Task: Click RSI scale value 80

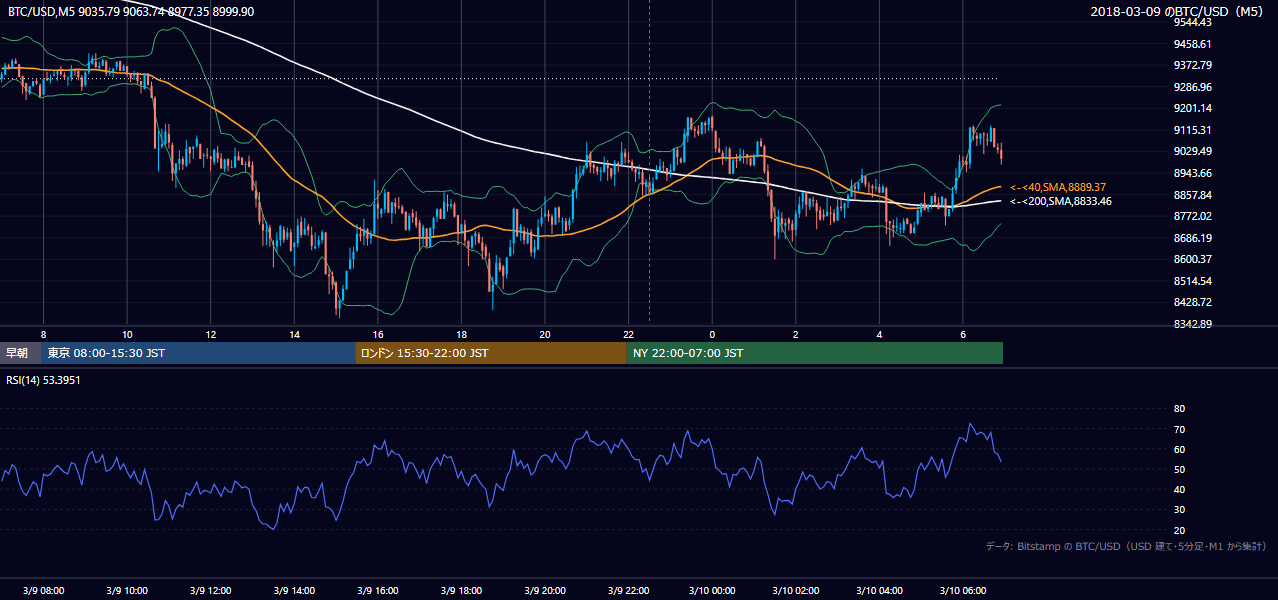Action: click(1179, 409)
